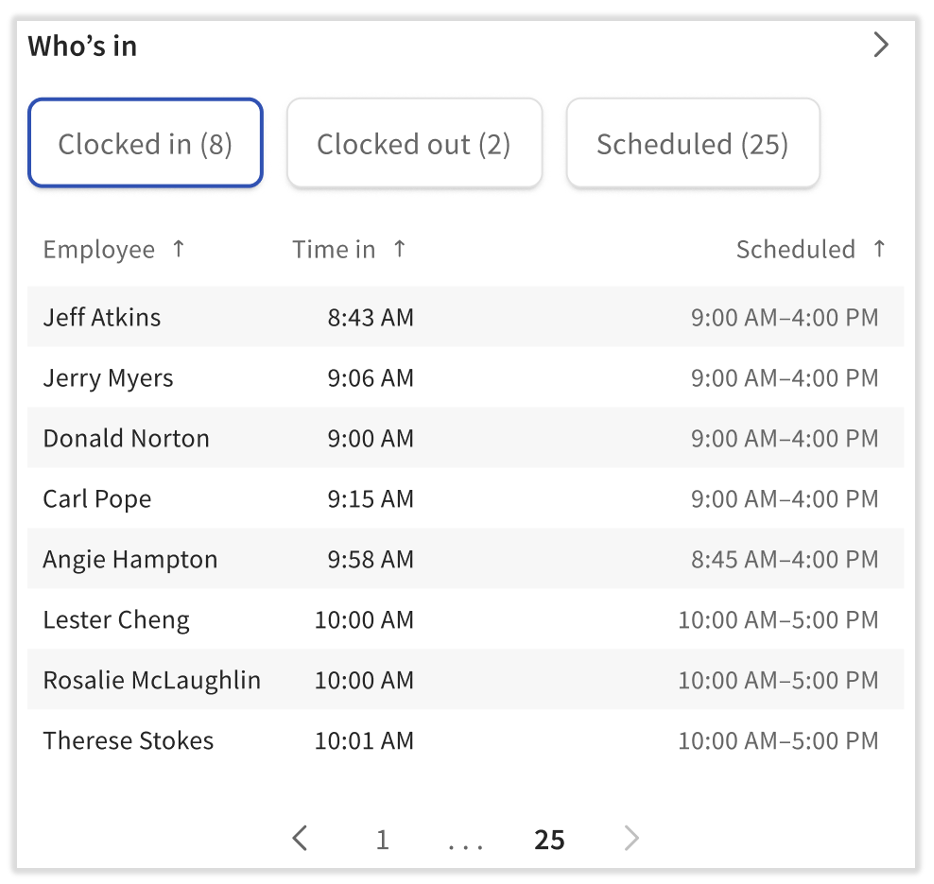Select page 25 in pagination

549,839
